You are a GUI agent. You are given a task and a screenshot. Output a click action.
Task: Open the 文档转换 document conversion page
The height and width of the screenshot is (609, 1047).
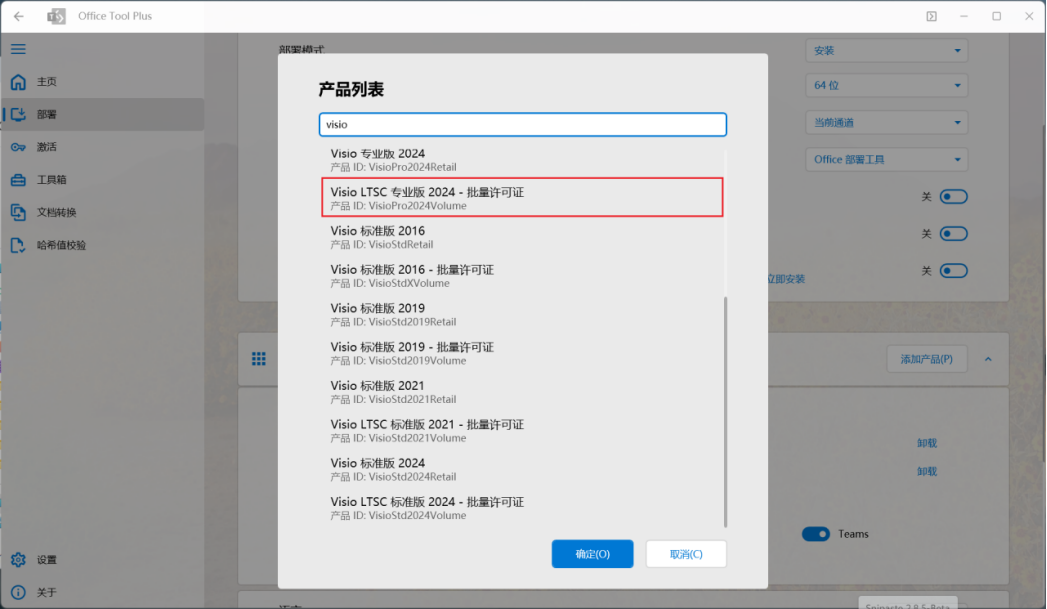[102, 212]
